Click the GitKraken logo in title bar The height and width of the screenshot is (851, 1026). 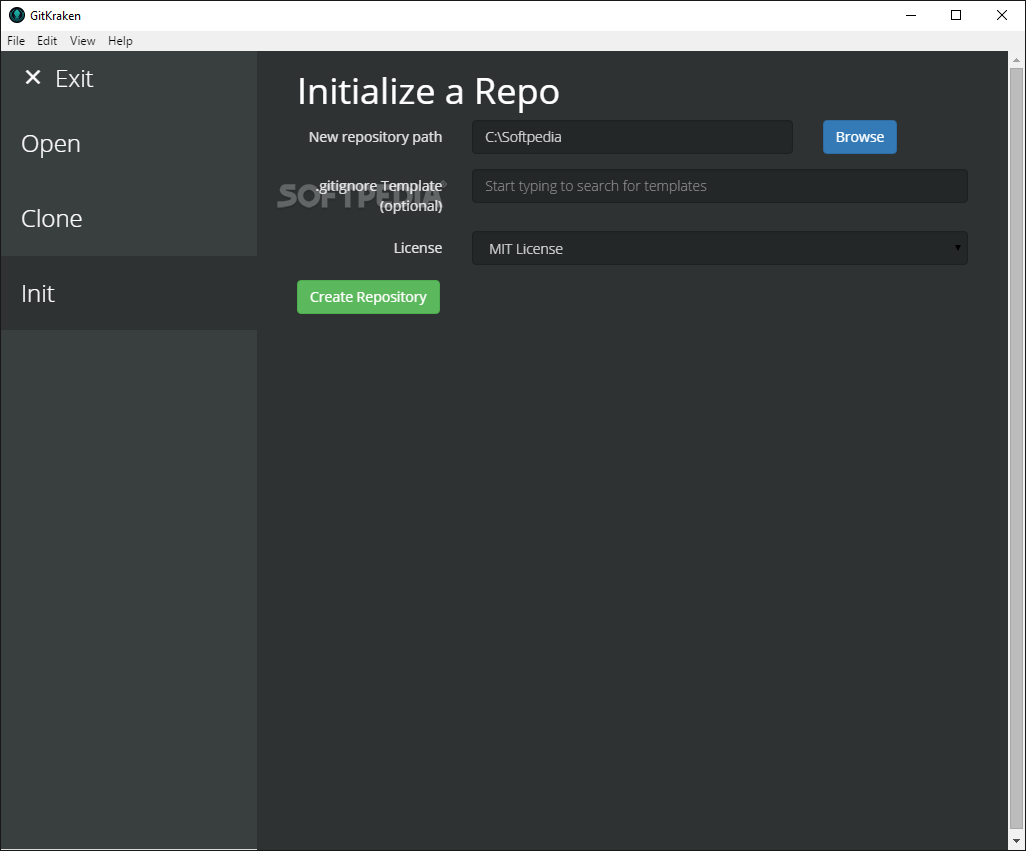click(17, 15)
